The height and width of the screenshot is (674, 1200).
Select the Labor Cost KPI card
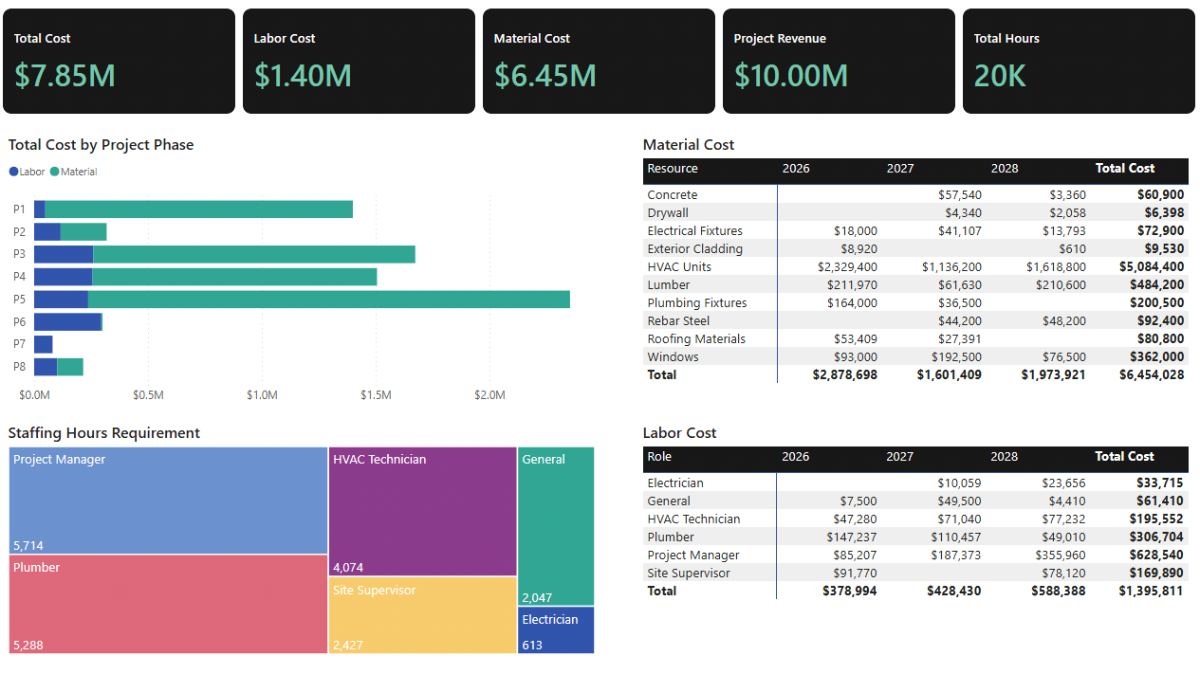(x=359, y=60)
